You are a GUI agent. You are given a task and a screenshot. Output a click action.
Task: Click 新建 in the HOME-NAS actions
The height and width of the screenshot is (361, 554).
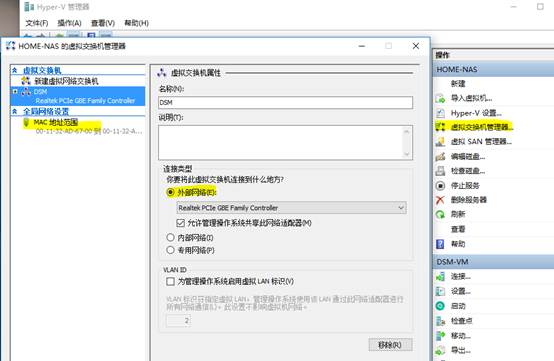(458, 84)
